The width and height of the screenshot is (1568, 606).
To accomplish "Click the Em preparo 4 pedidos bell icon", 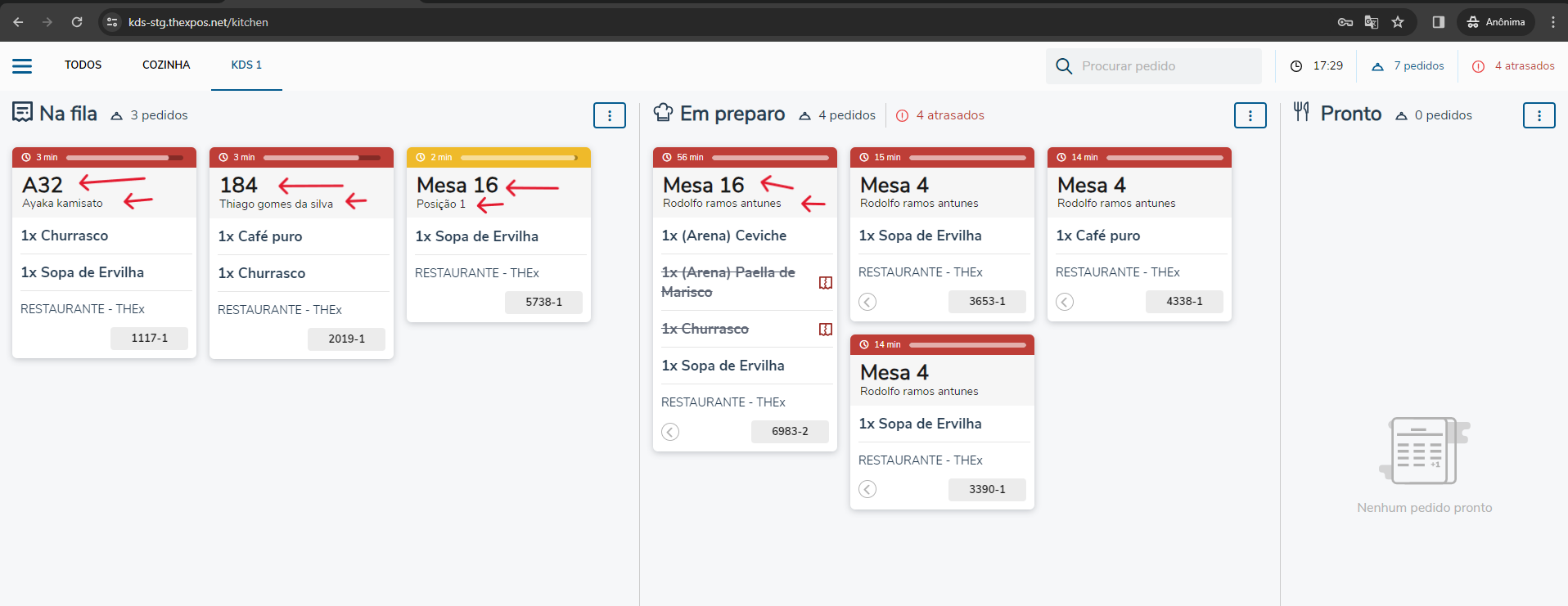I will [805, 116].
